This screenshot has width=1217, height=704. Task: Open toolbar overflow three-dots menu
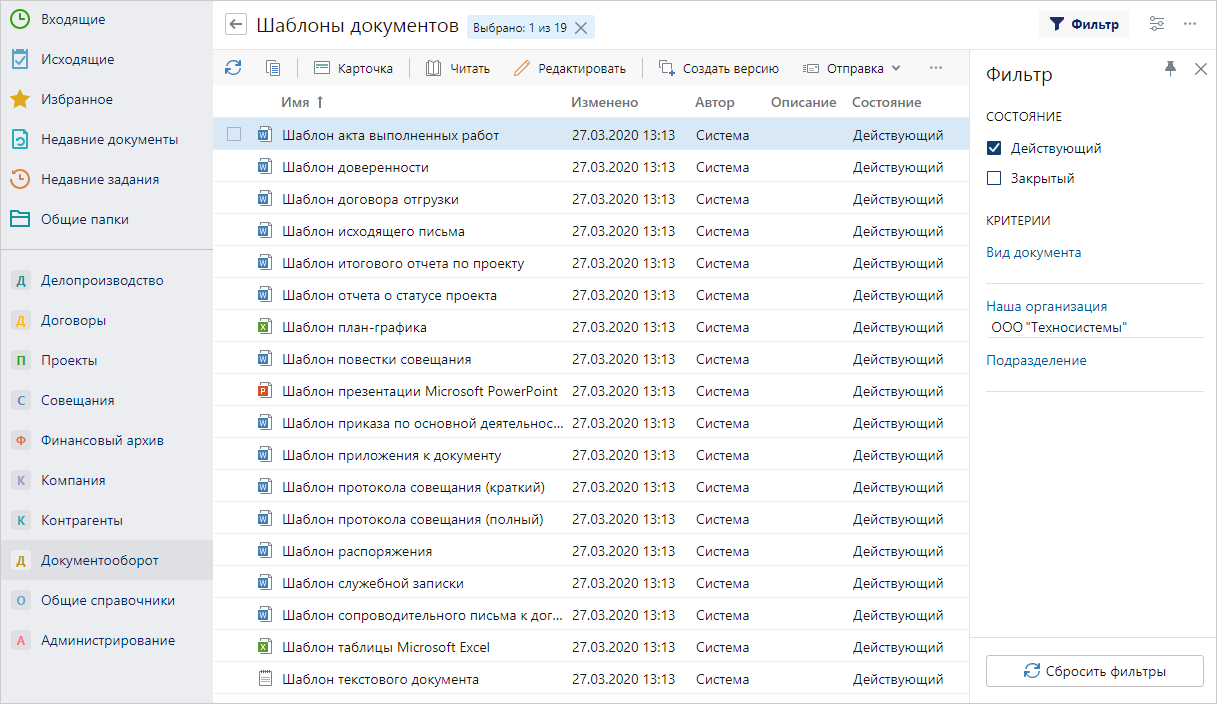[936, 68]
